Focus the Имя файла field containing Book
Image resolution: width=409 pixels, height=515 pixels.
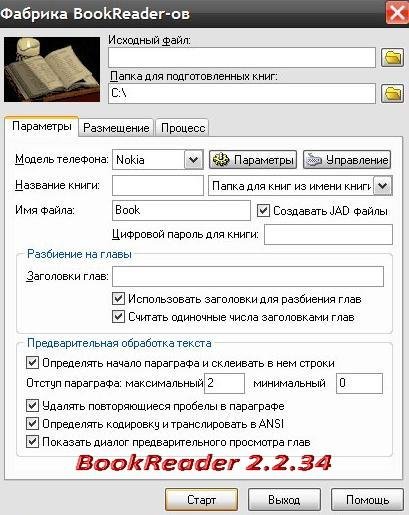point(181,210)
